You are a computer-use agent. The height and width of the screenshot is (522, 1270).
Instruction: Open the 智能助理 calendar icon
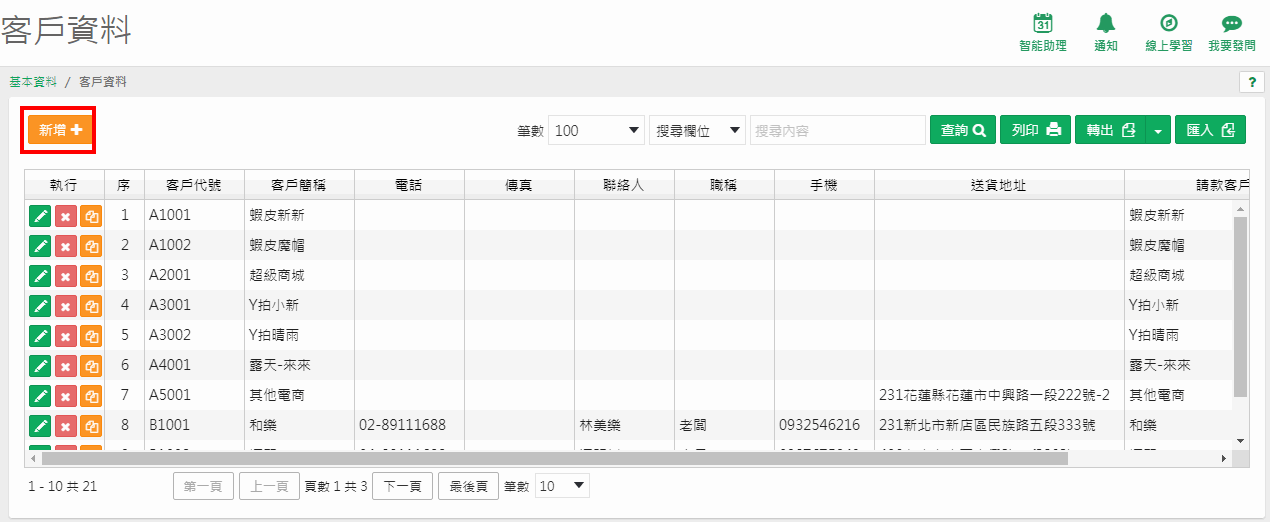(1043, 23)
